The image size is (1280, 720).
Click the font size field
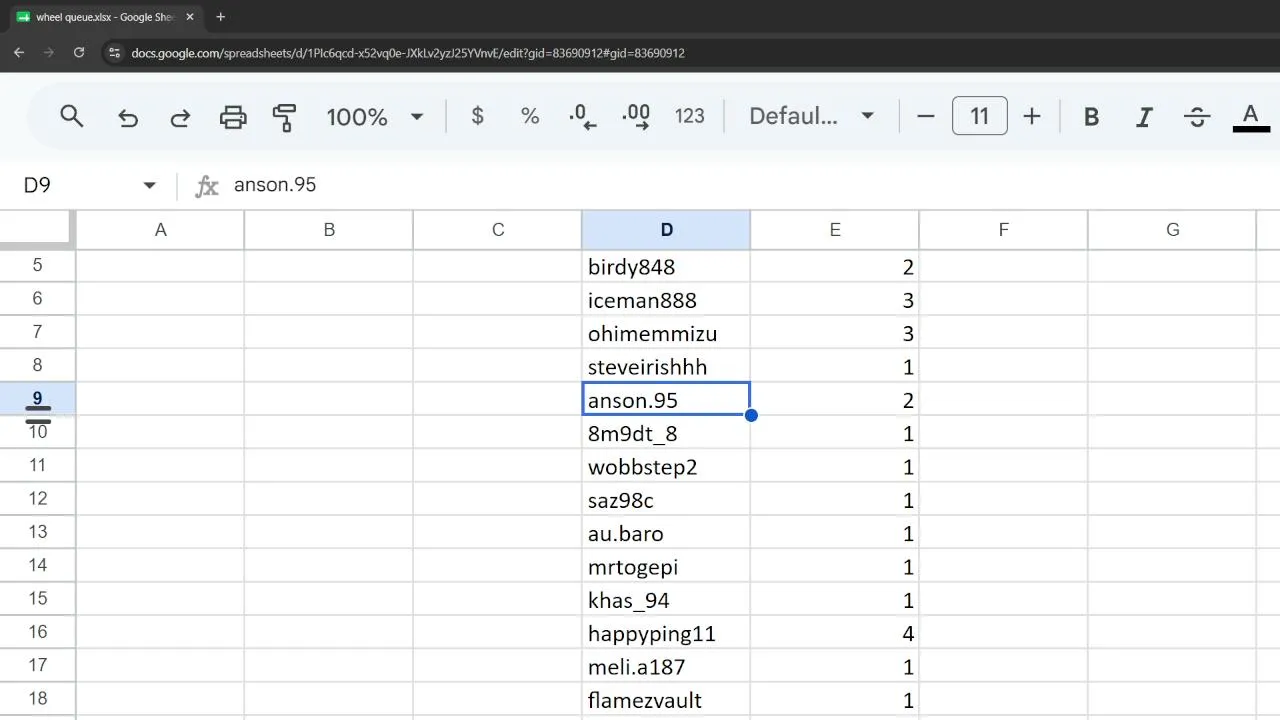tap(979, 116)
